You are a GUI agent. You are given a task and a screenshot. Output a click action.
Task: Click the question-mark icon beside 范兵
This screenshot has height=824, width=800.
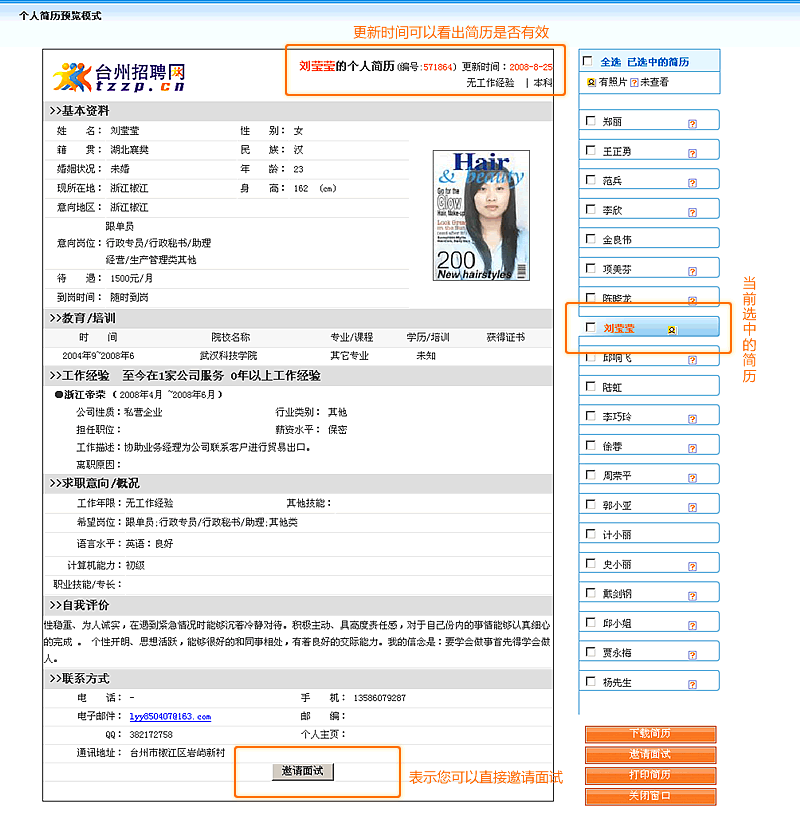tap(692, 181)
